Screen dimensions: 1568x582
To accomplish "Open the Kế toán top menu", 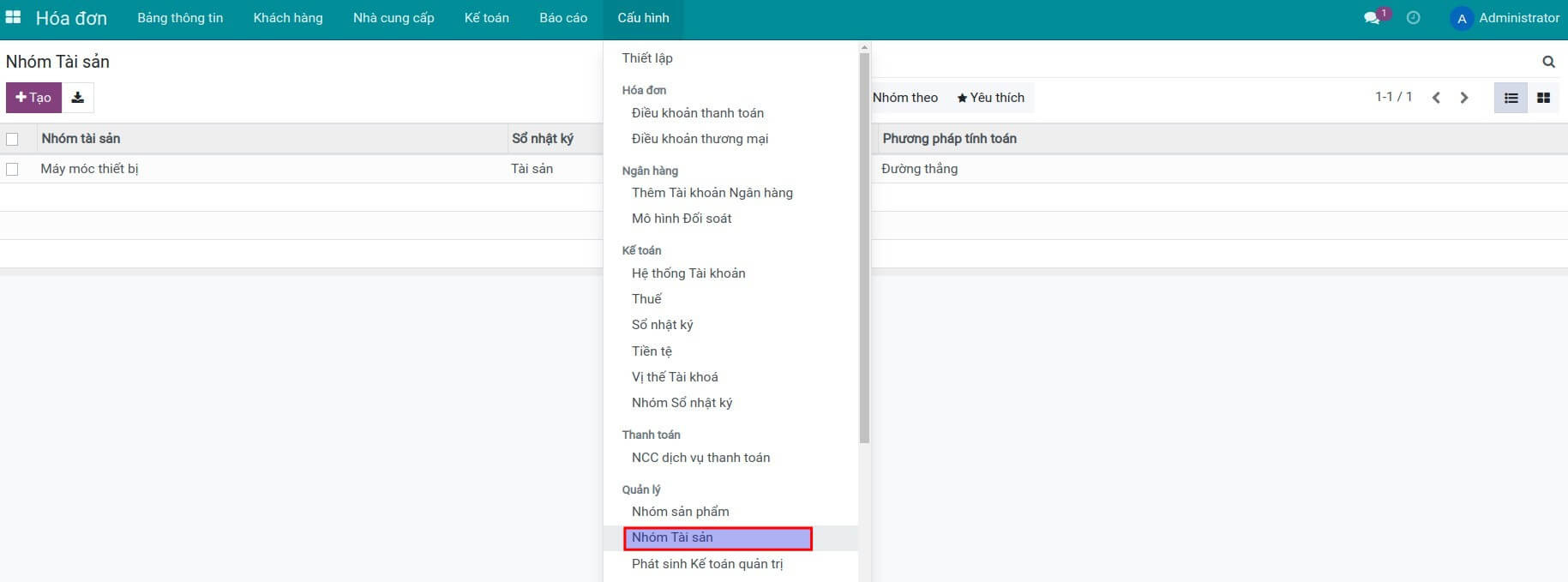I will (486, 18).
